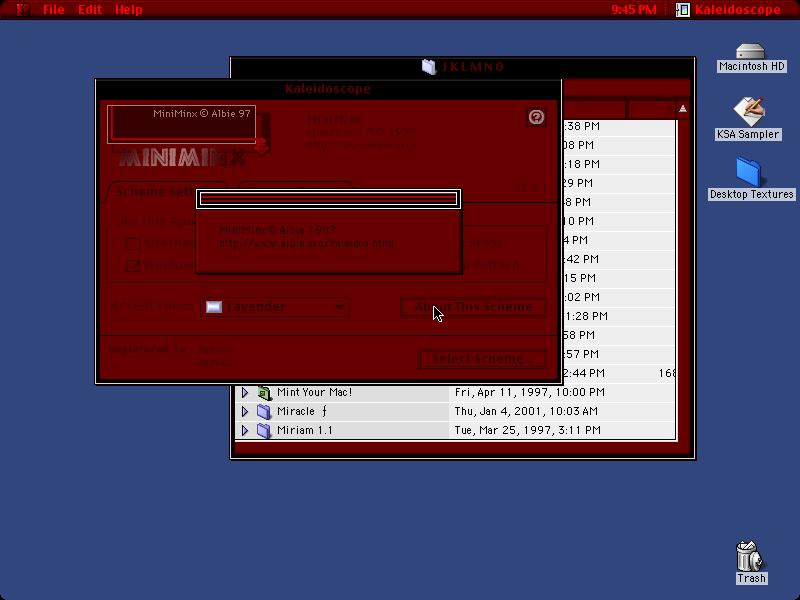Open the Apple menu icon

pyautogui.click(x=22, y=9)
